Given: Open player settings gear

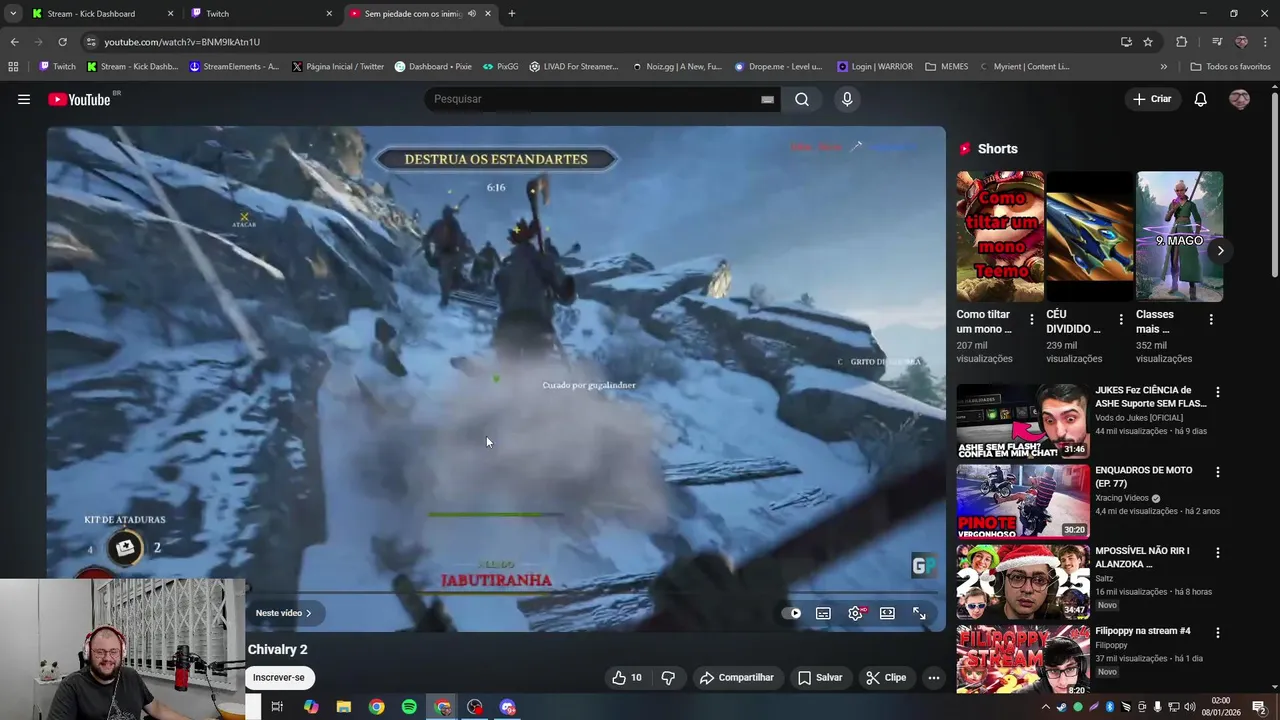Looking at the screenshot, I should coord(855,613).
